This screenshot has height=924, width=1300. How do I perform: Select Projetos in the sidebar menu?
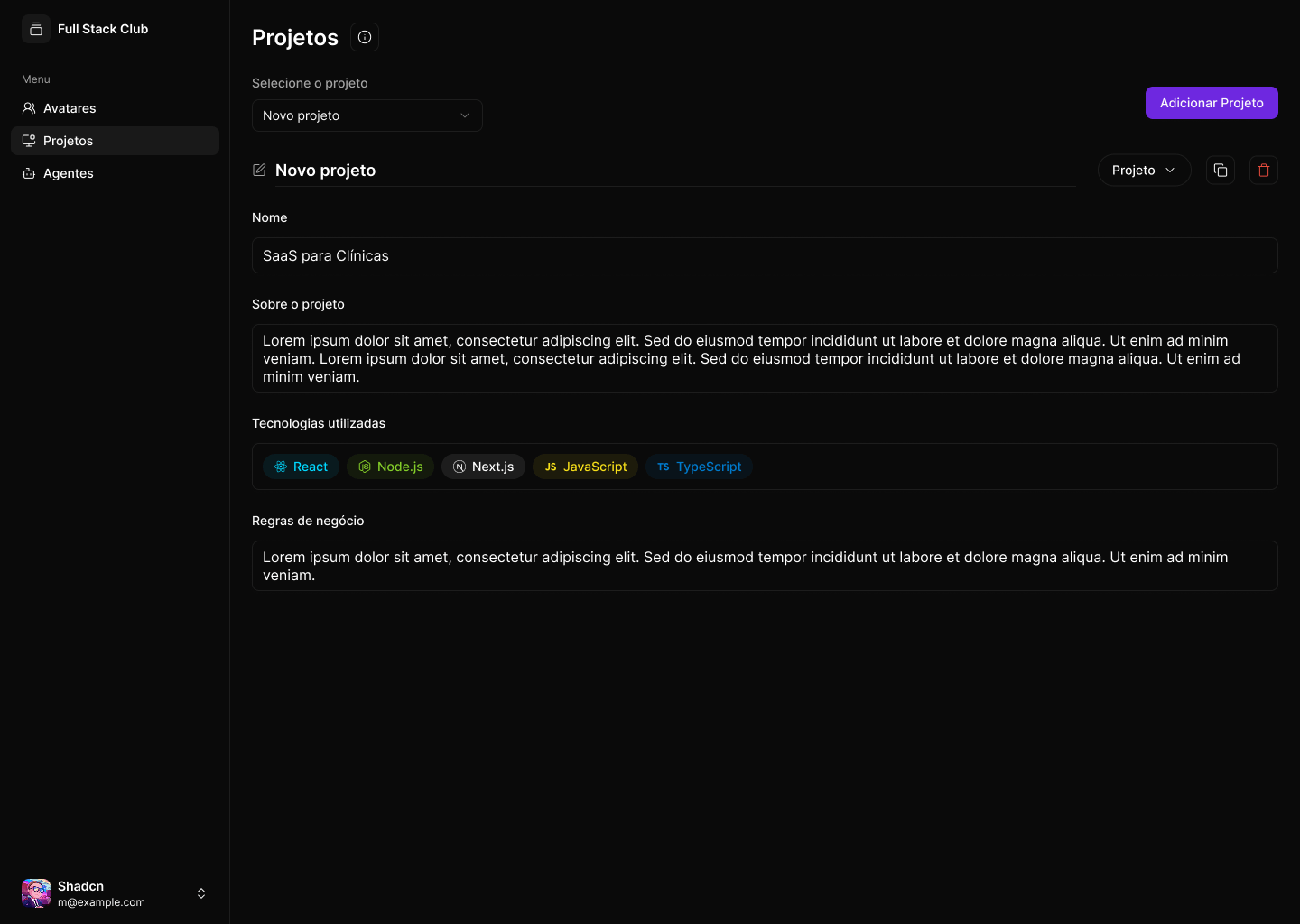pyautogui.click(x=69, y=141)
